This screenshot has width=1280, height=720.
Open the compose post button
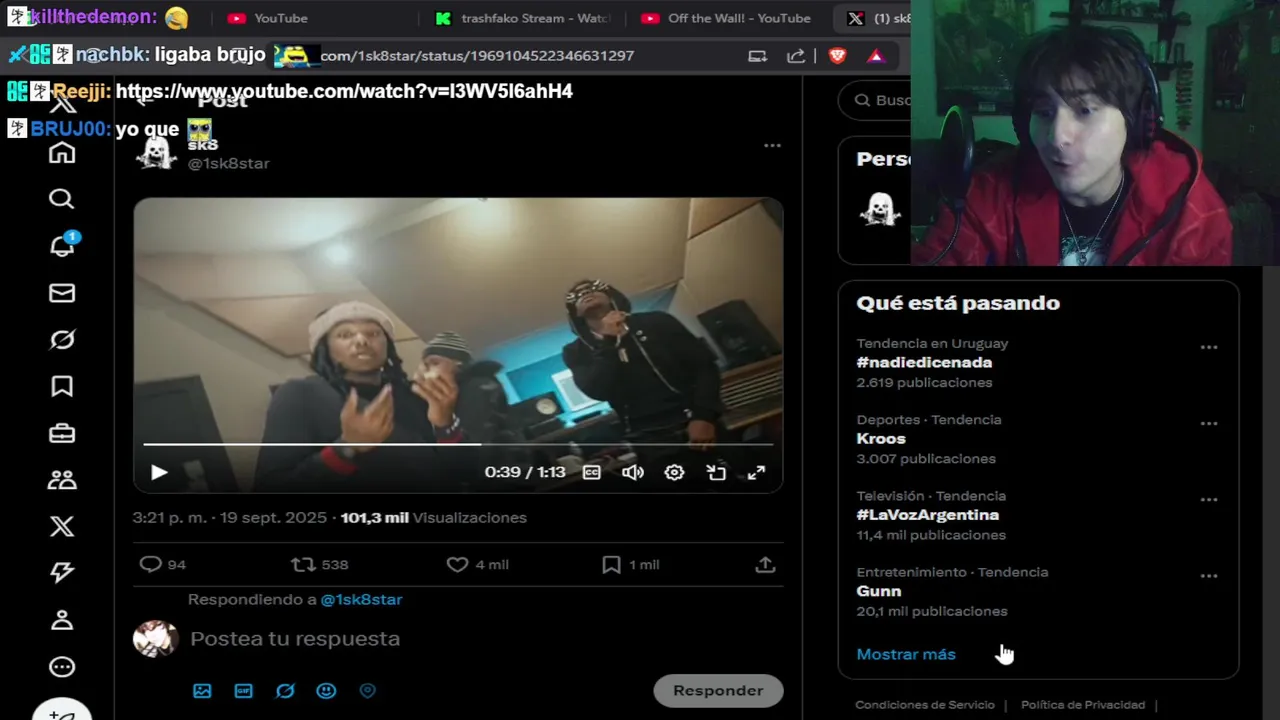pos(62,709)
